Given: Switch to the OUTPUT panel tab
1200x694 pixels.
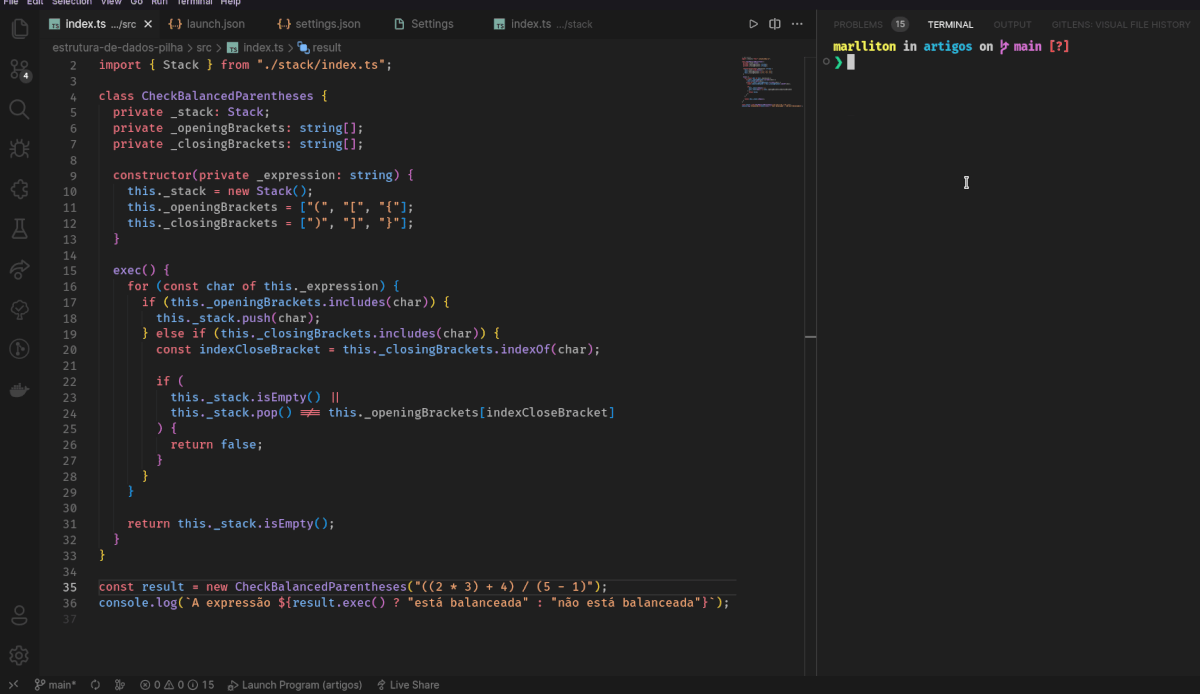Looking at the screenshot, I should coord(1012,24).
